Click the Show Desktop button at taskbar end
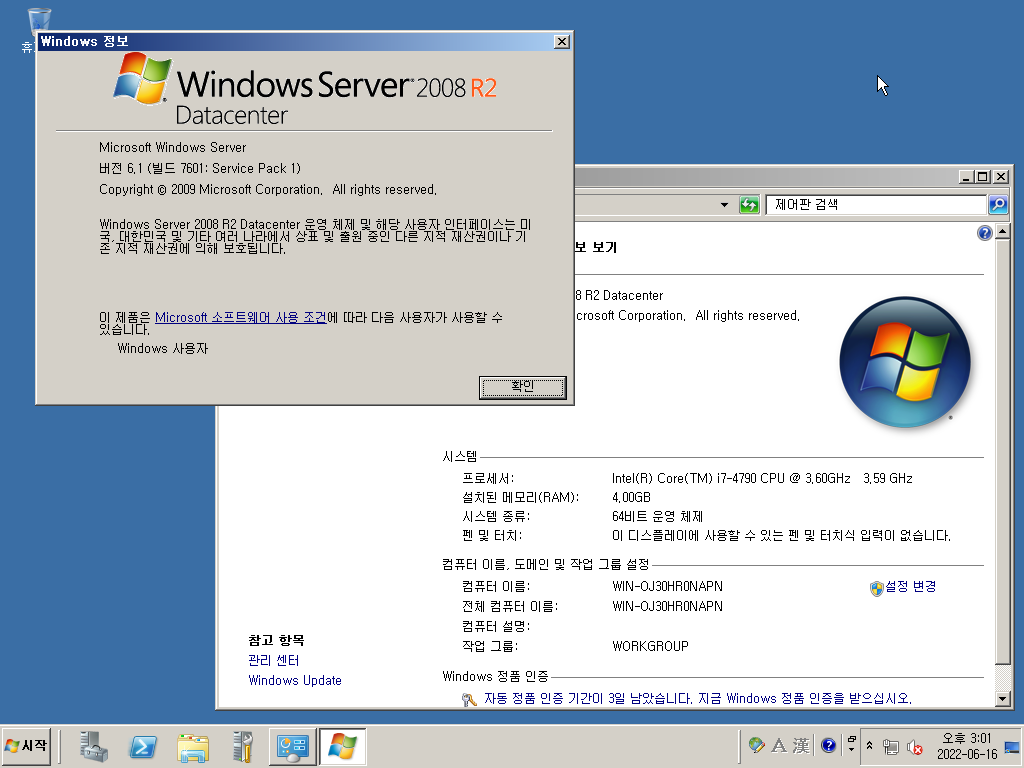 (x=1013, y=746)
